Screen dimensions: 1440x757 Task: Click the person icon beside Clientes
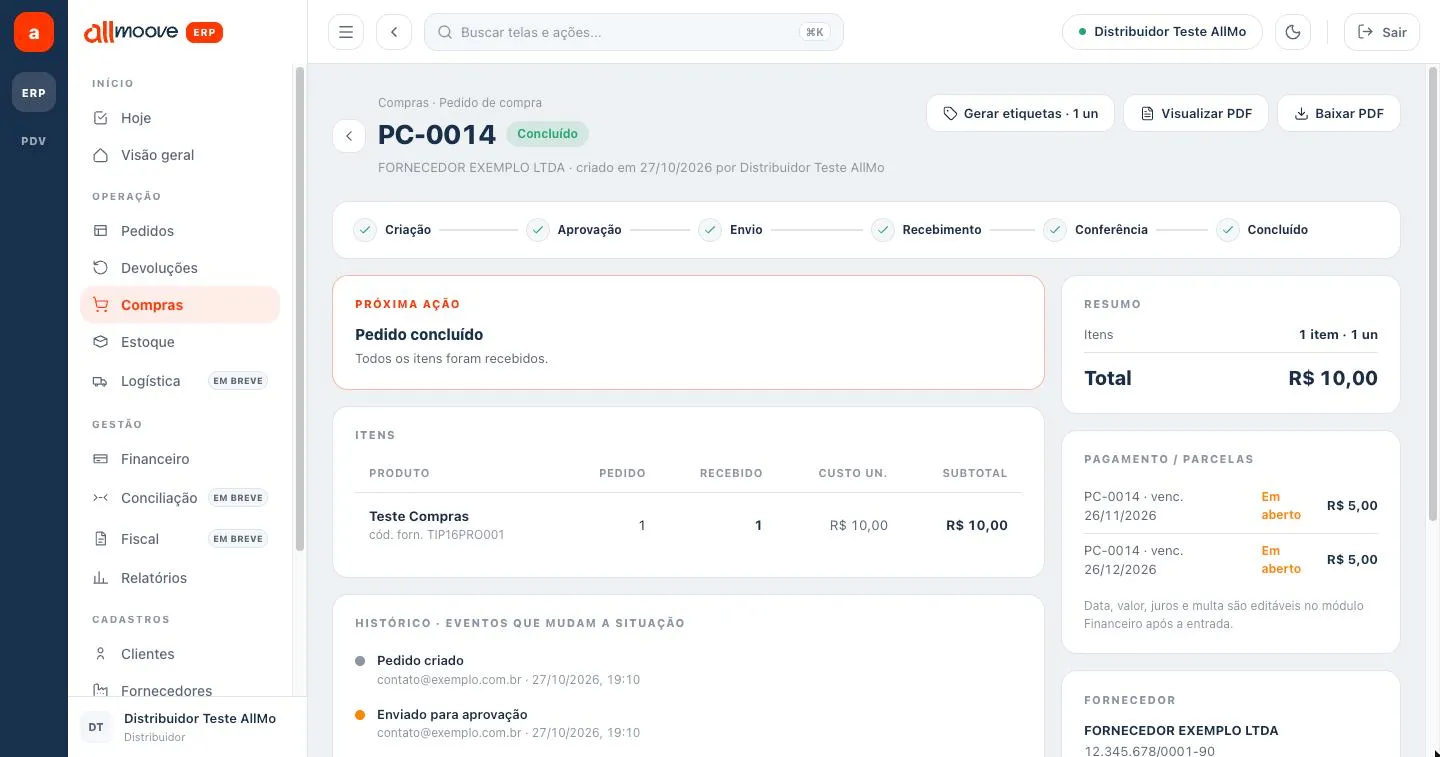(100, 654)
